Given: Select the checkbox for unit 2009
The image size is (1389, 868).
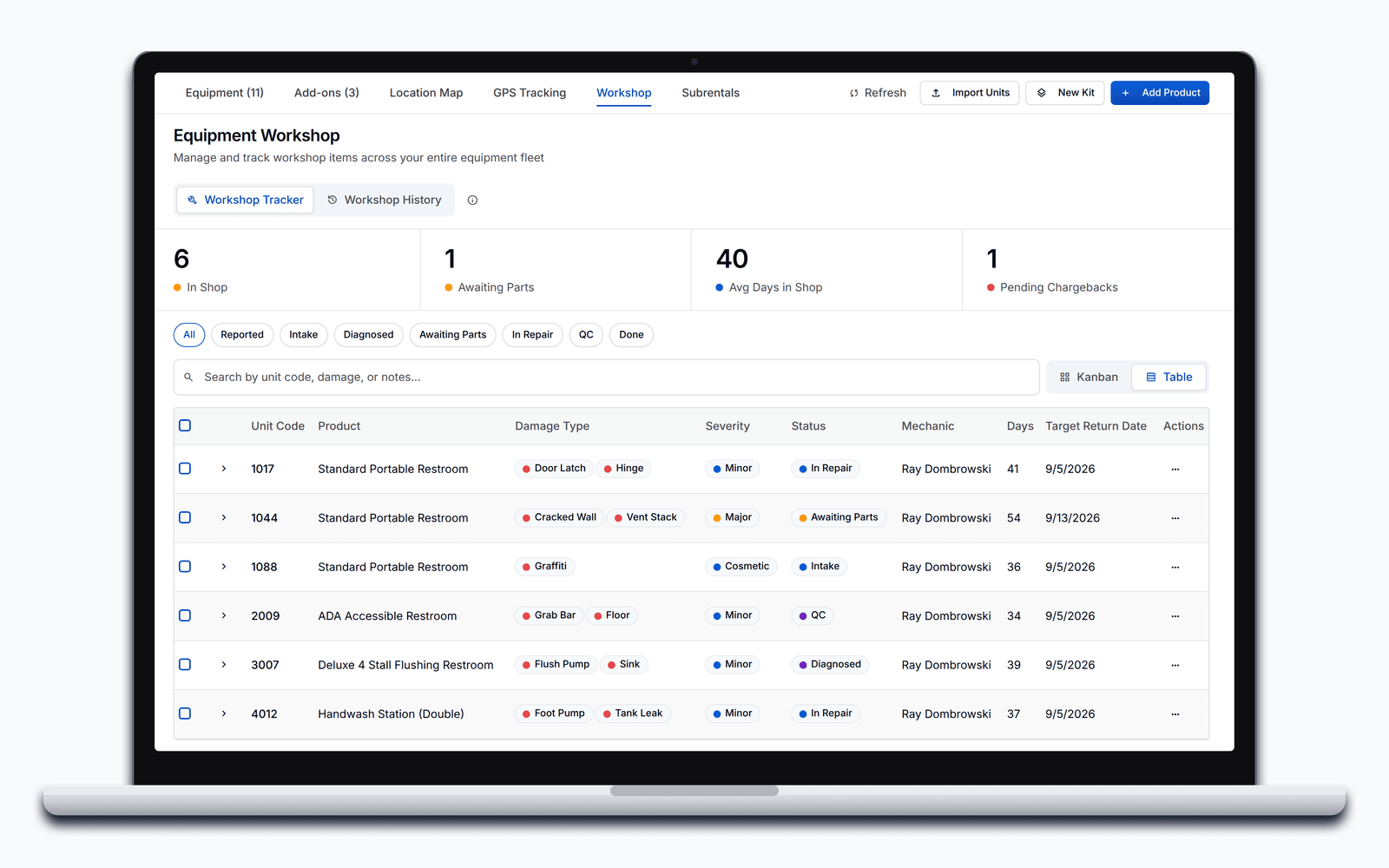Looking at the screenshot, I should (x=185, y=615).
